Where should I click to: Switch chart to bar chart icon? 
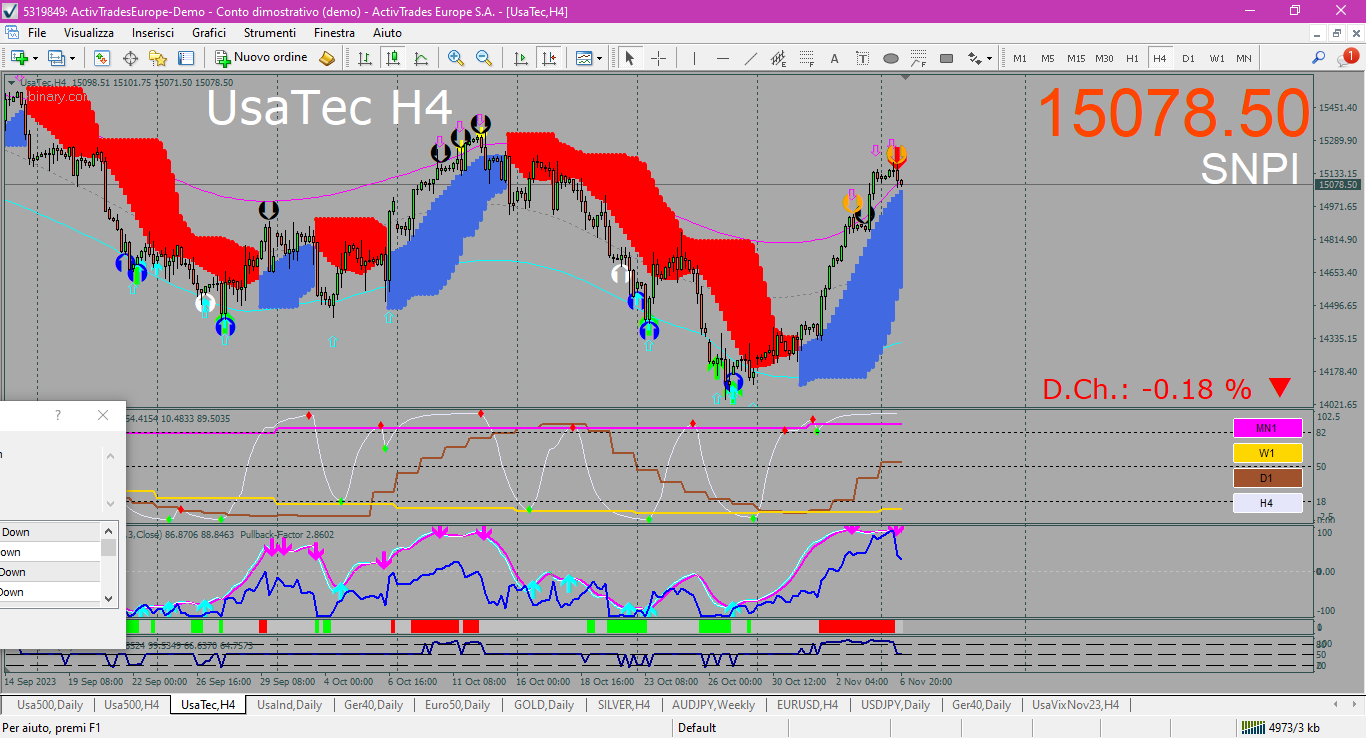[365, 58]
